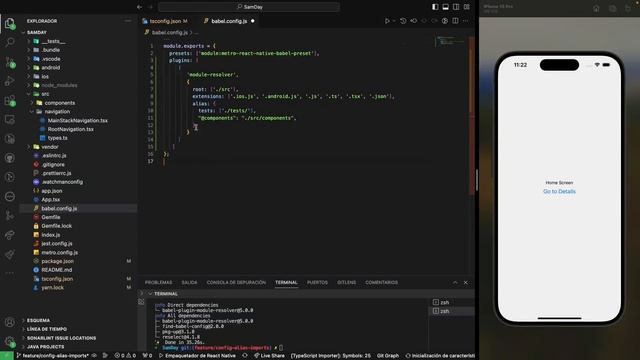Click the Live Share status bar button
Image resolution: width=640 pixels, height=360 pixels.
(x=269, y=356)
